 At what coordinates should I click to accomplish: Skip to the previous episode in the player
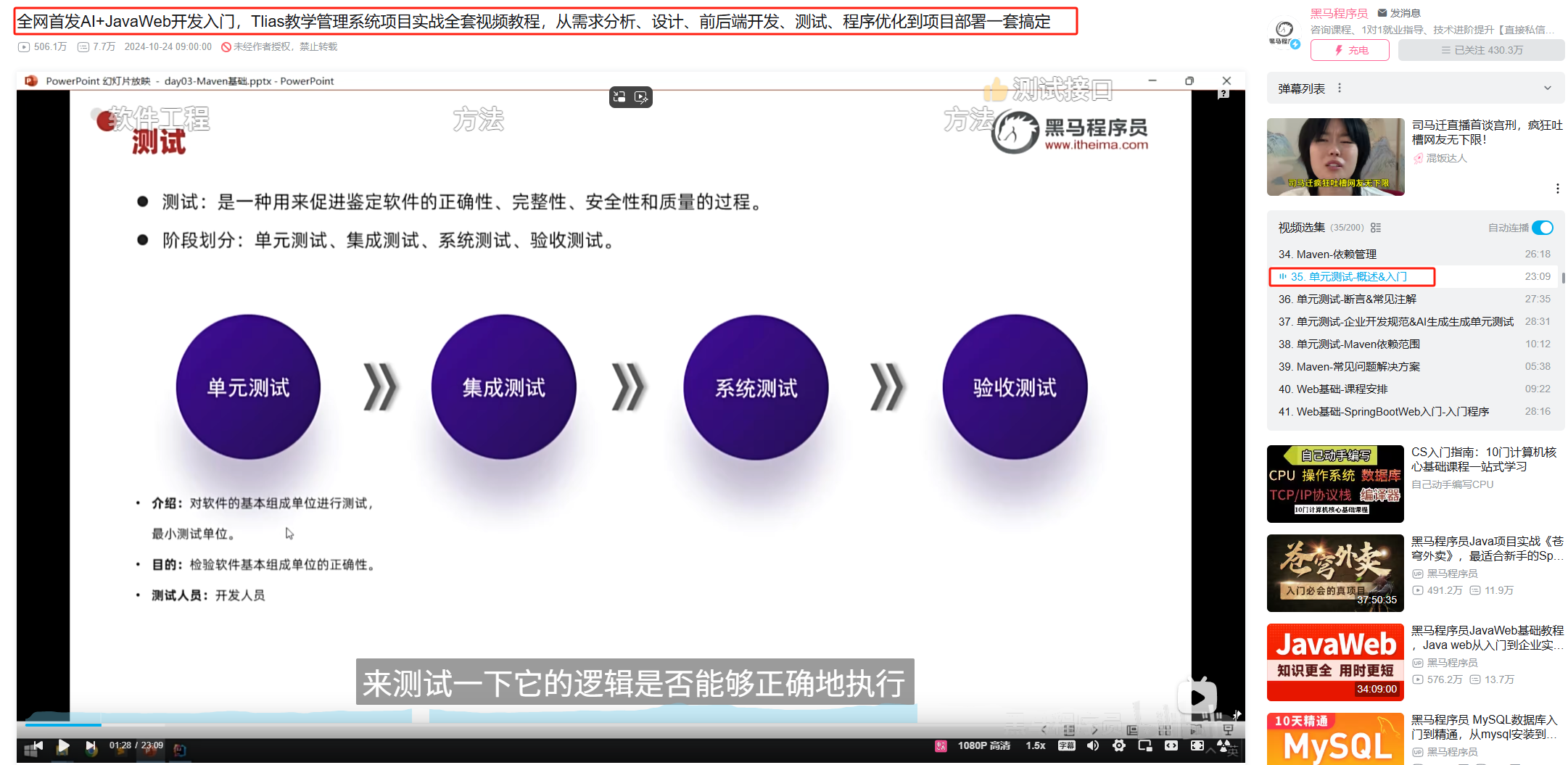pos(38,745)
